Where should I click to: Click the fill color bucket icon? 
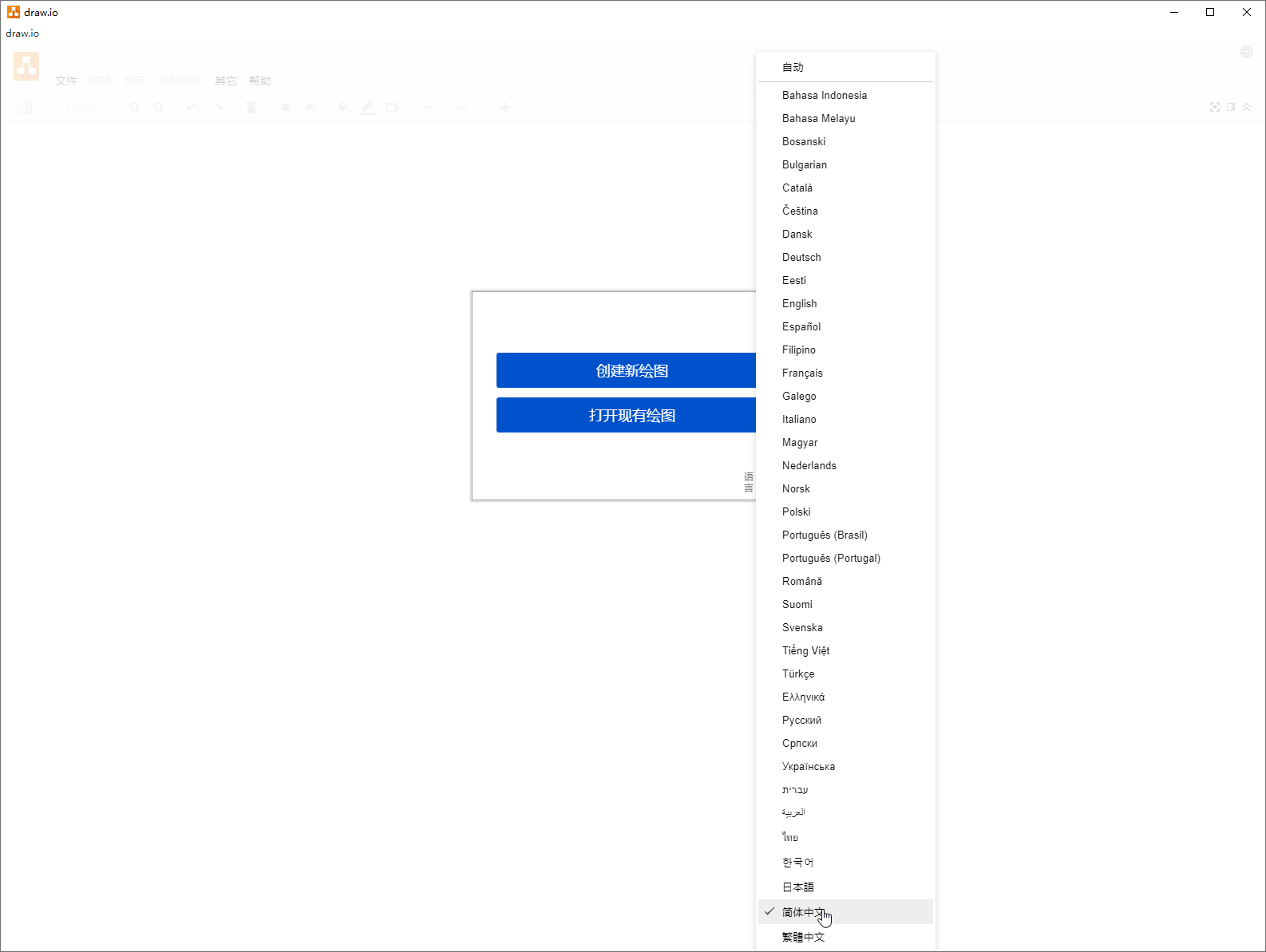(342, 108)
